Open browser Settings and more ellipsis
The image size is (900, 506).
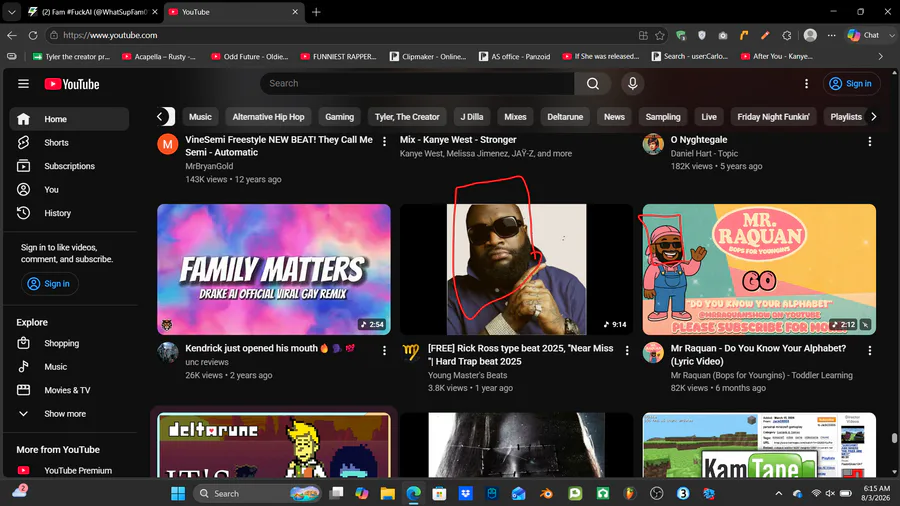point(831,36)
